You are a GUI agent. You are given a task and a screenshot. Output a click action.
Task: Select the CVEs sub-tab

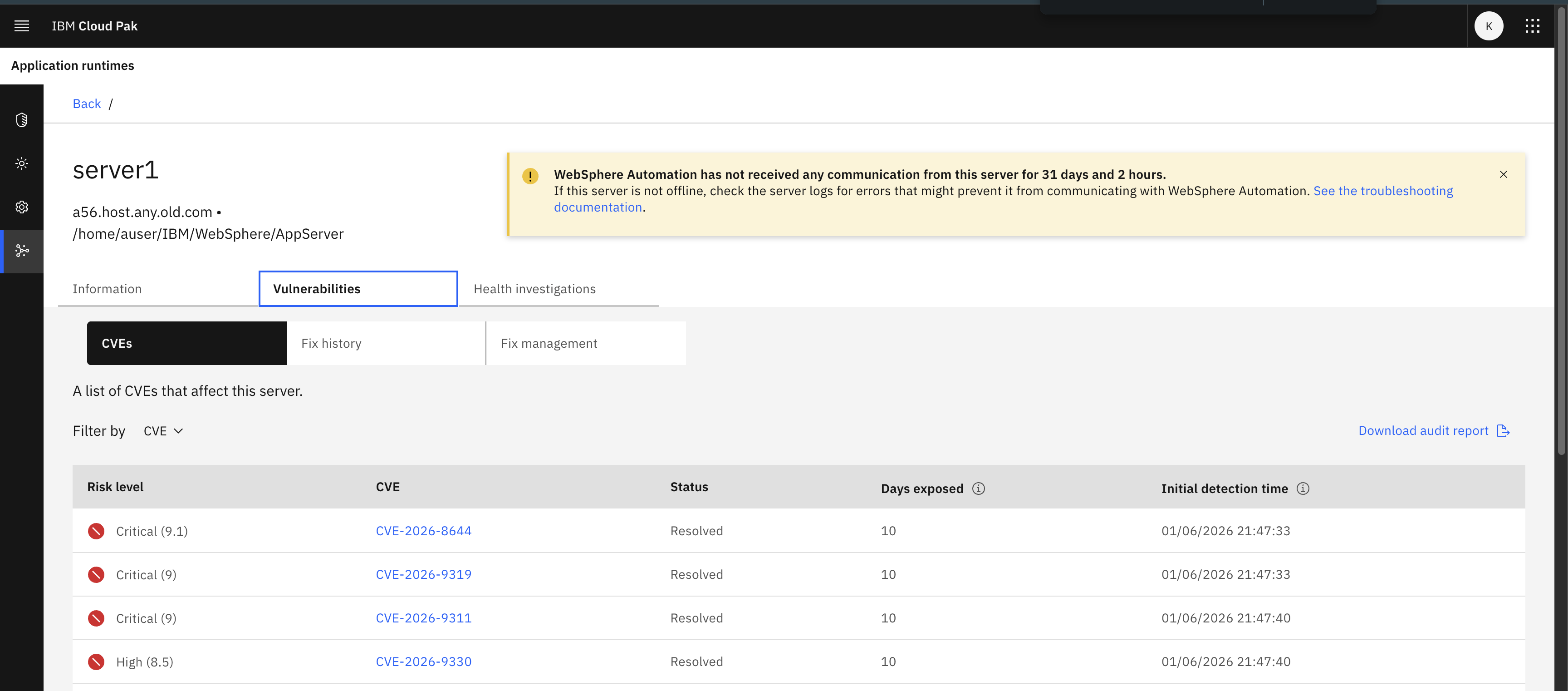click(187, 343)
